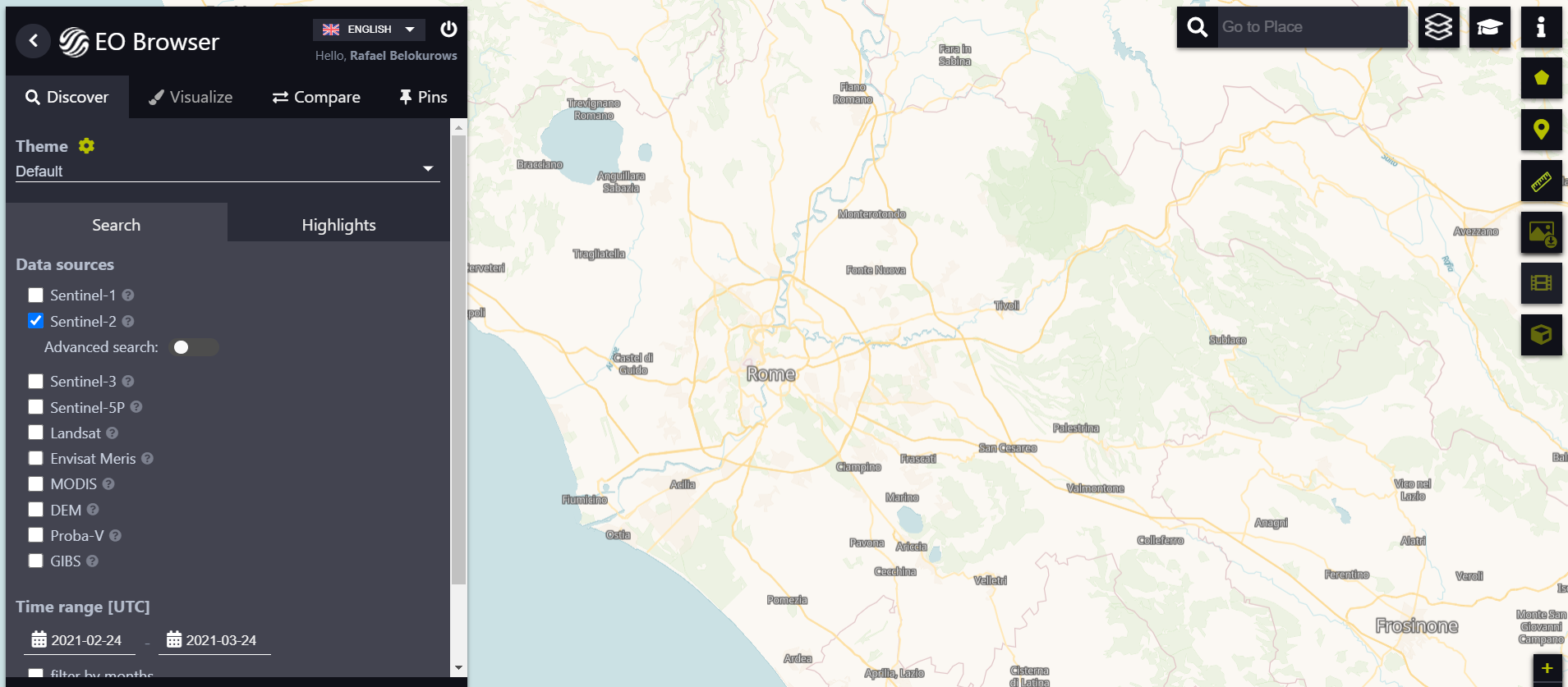Screen dimensions: 1568x687
Task: Click the Pomezia label on map
Action: pyautogui.click(x=787, y=600)
